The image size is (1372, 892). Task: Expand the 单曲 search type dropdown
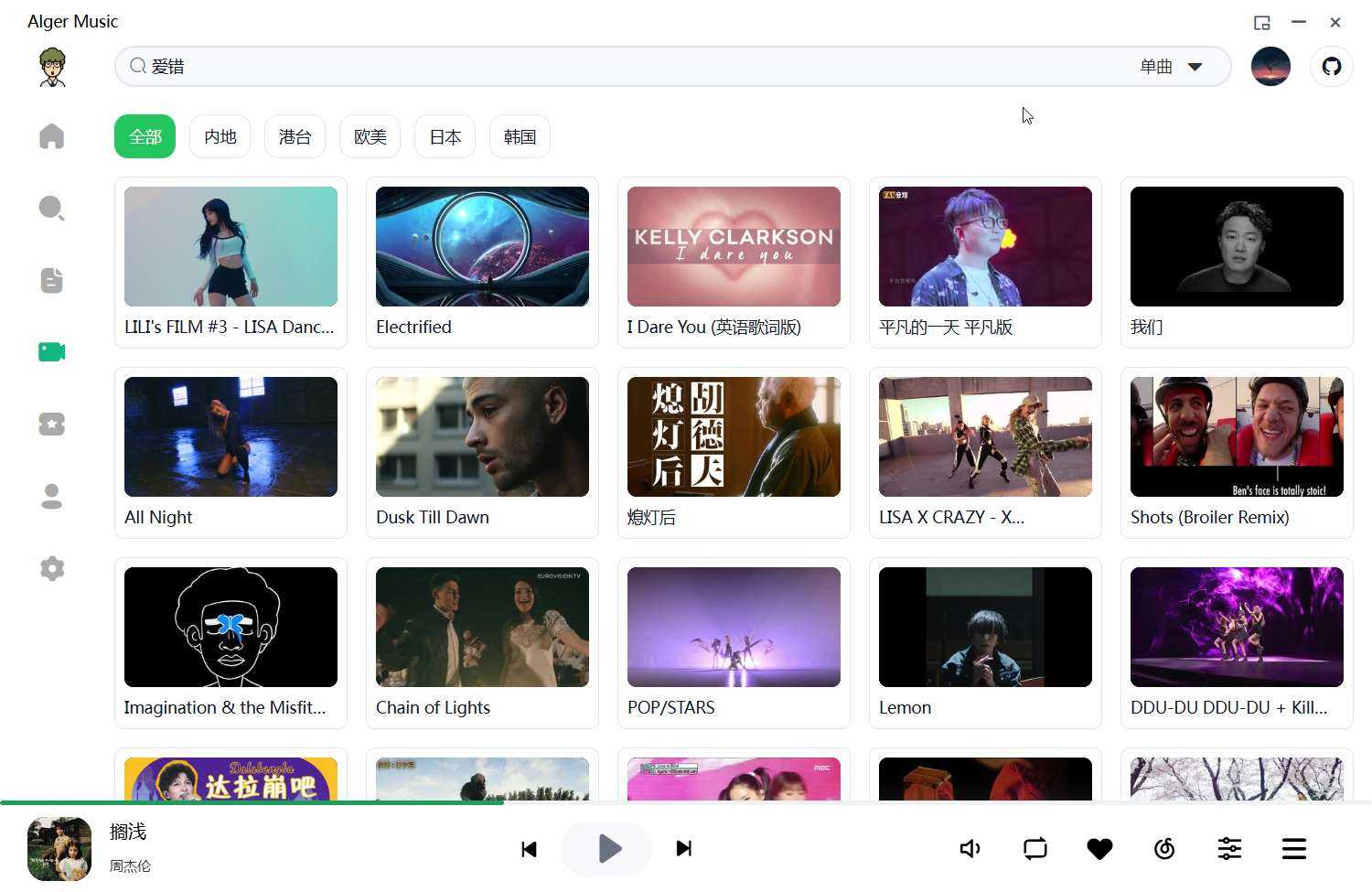(1171, 67)
